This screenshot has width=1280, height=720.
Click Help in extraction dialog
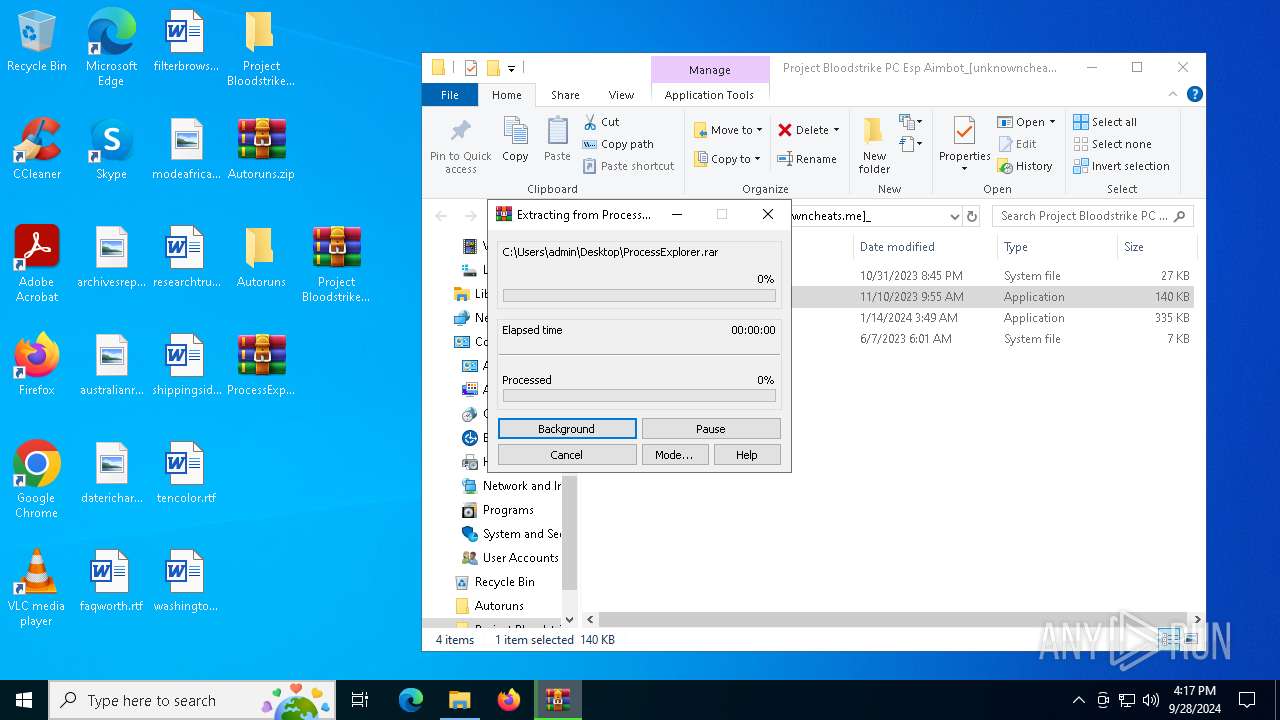click(x=747, y=455)
